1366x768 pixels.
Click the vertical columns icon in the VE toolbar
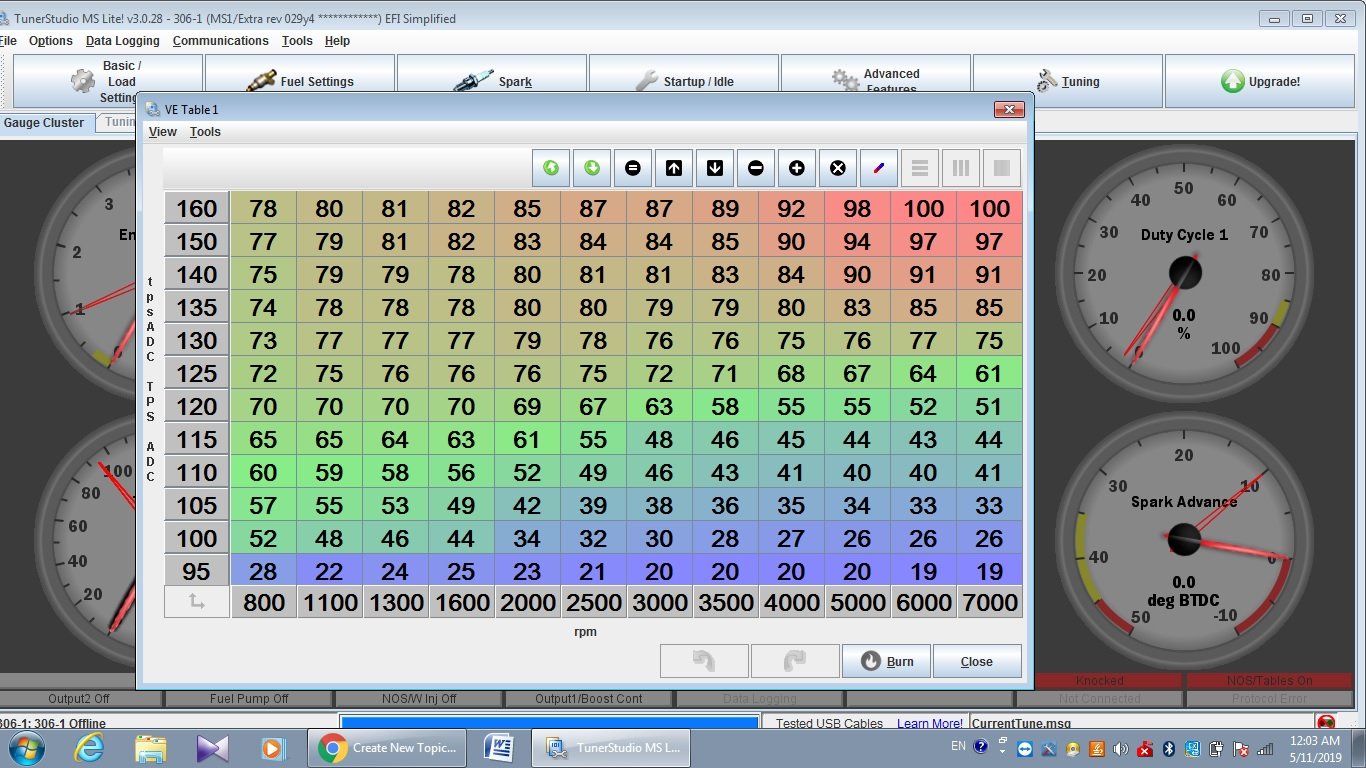[x=961, y=168]
